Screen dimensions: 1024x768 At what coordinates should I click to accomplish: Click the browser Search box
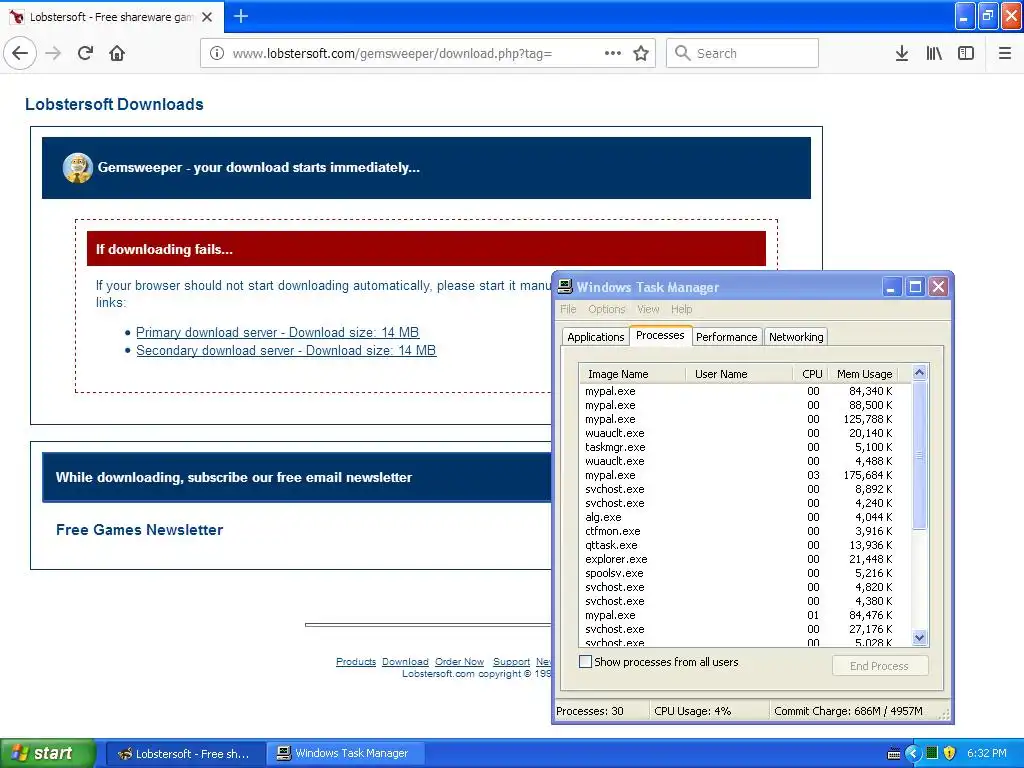point(743,53)
